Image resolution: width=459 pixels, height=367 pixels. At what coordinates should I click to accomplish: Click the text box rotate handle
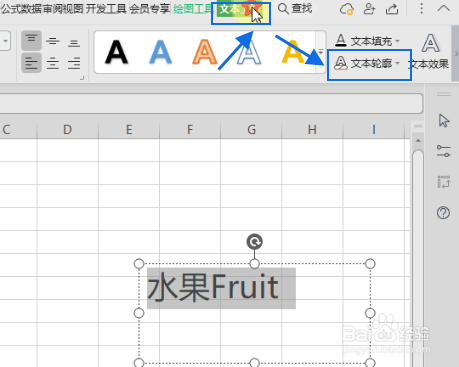[x=255, y=242]
